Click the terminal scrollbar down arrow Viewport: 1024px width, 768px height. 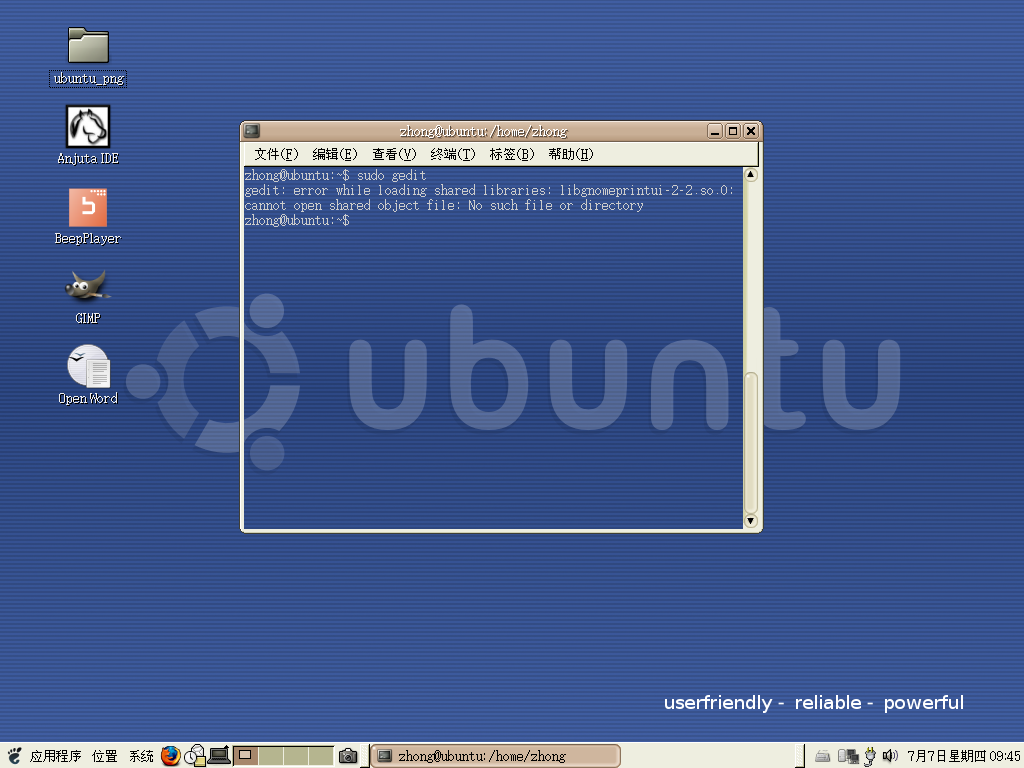click(x=751, y=520)
